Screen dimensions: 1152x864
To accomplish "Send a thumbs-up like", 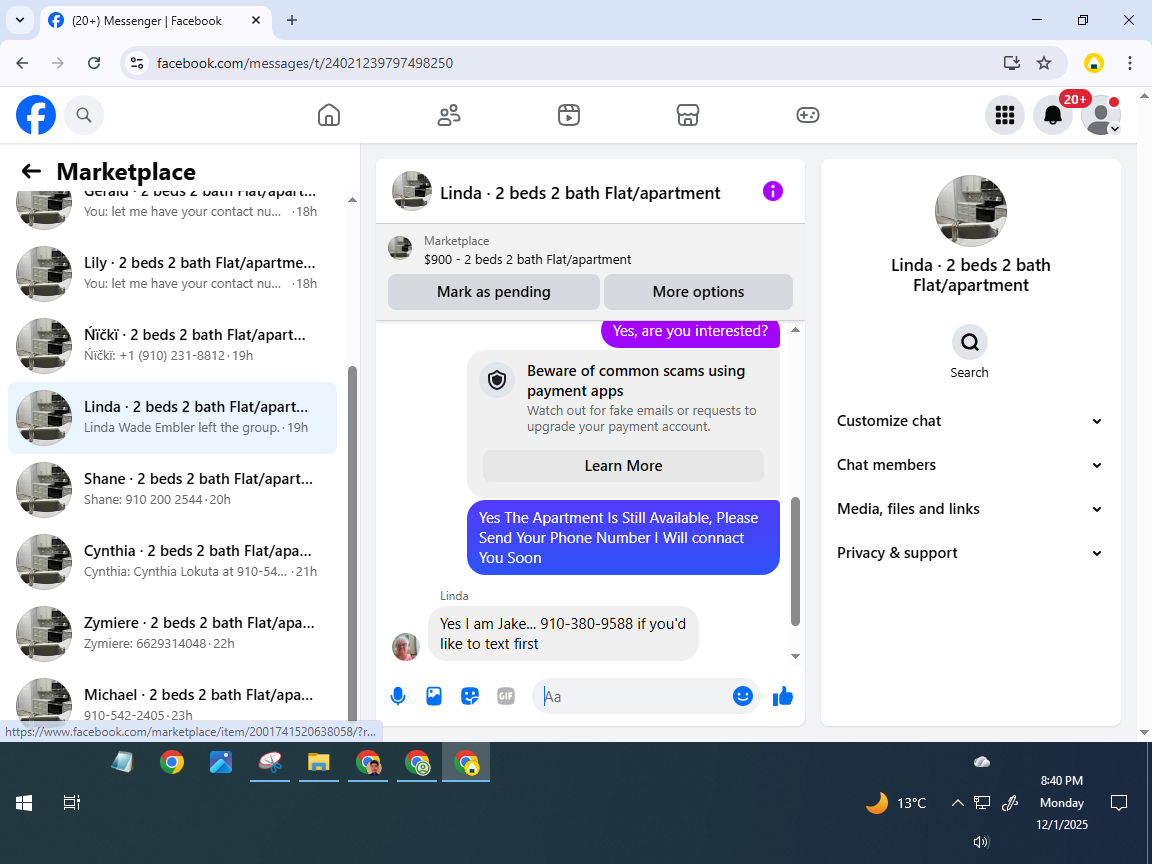I will point(782,696).
